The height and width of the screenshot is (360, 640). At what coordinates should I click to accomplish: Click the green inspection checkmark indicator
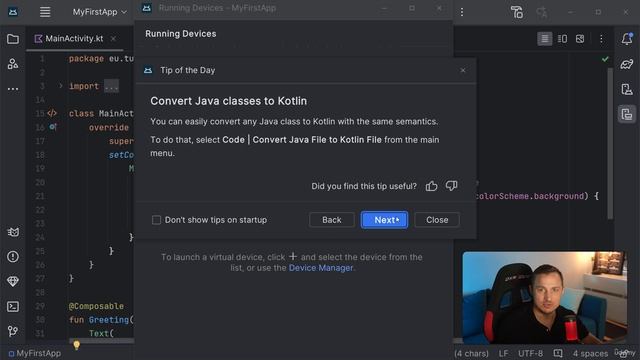tap(605, 59)
